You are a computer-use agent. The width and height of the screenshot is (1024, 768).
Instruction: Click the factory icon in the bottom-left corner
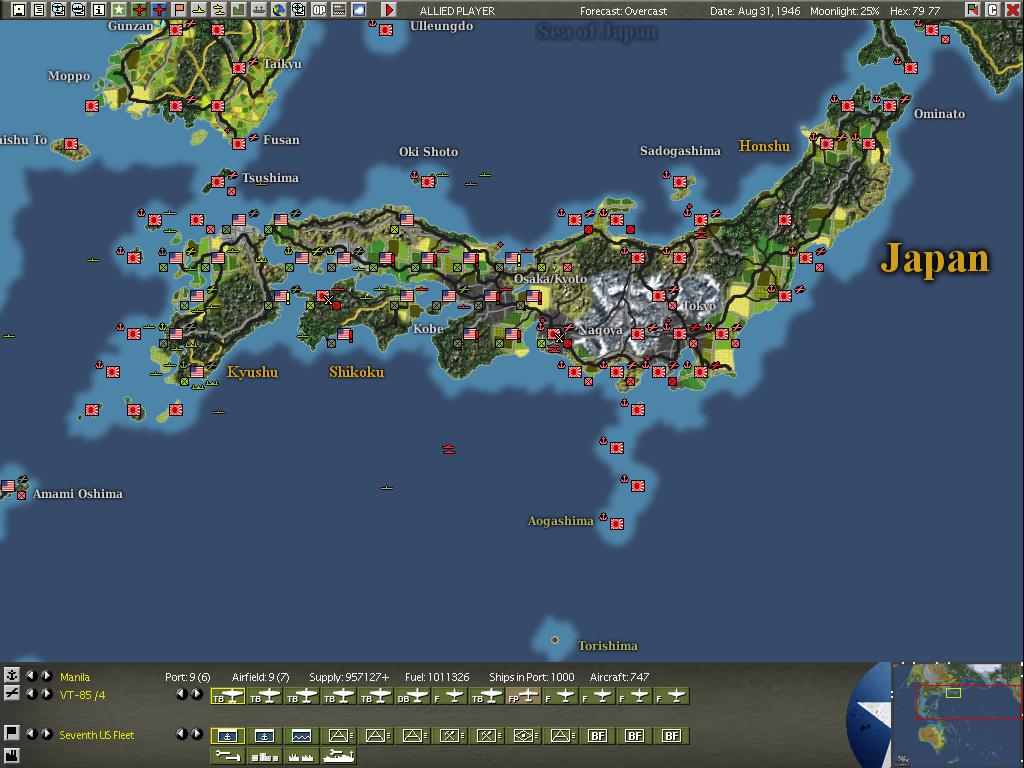(11, 756)
